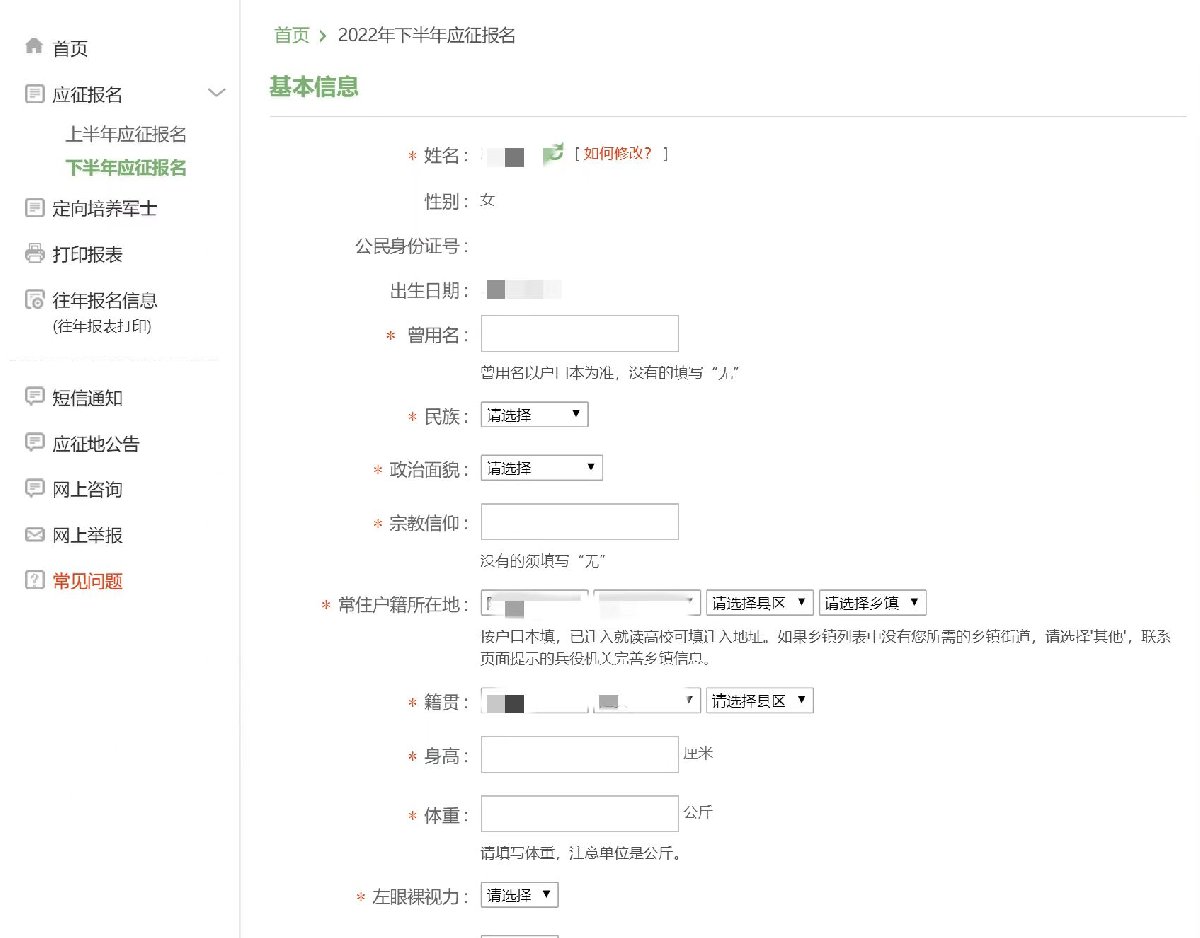
Task: Click the home icon in sidebar
Action: 34,47
